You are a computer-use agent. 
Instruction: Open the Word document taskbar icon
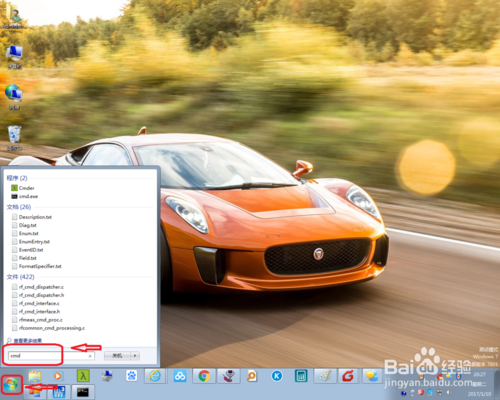pos(59,392)
